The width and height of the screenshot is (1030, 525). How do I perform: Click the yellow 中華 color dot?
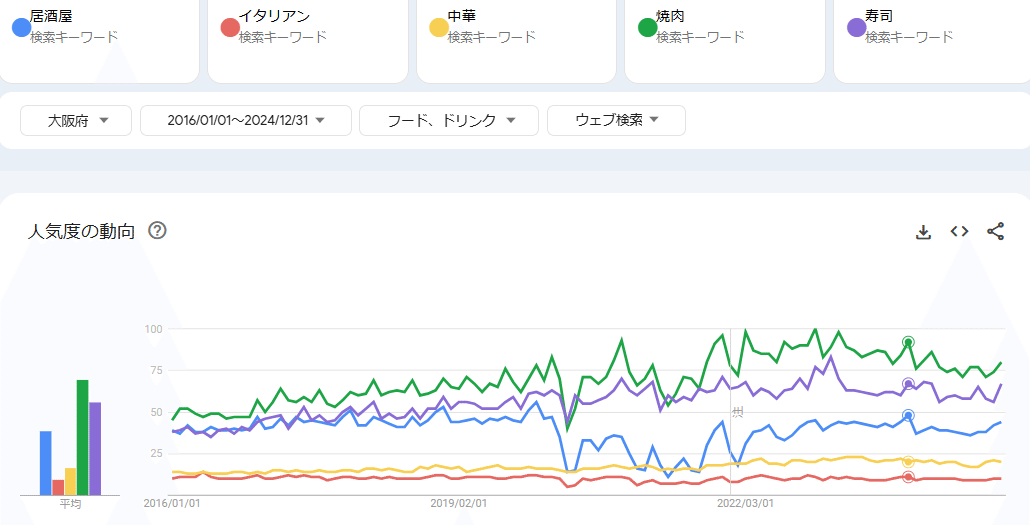(x=437, y=27)
